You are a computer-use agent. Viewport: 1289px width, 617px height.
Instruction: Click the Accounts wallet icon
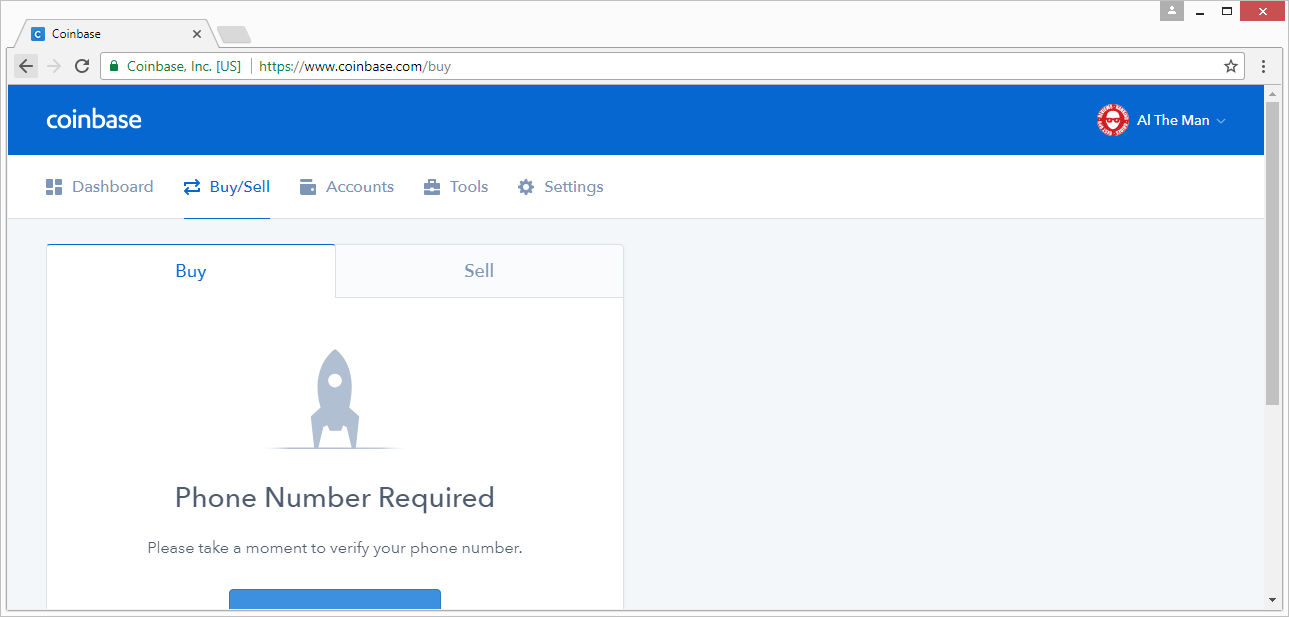[308, 187]
